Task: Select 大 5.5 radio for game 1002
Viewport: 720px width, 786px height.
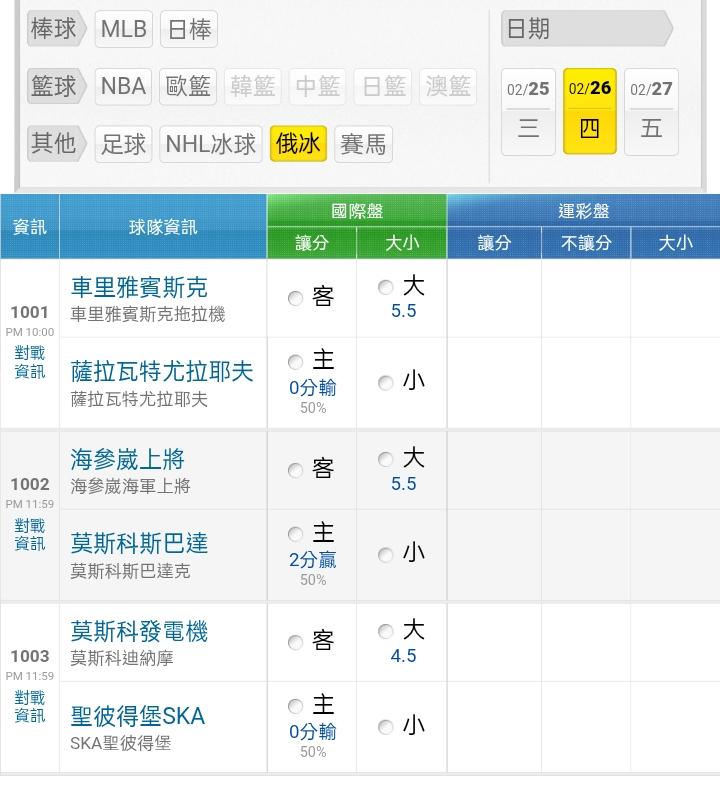Action: pyautogui.click(x=385, y=459)
